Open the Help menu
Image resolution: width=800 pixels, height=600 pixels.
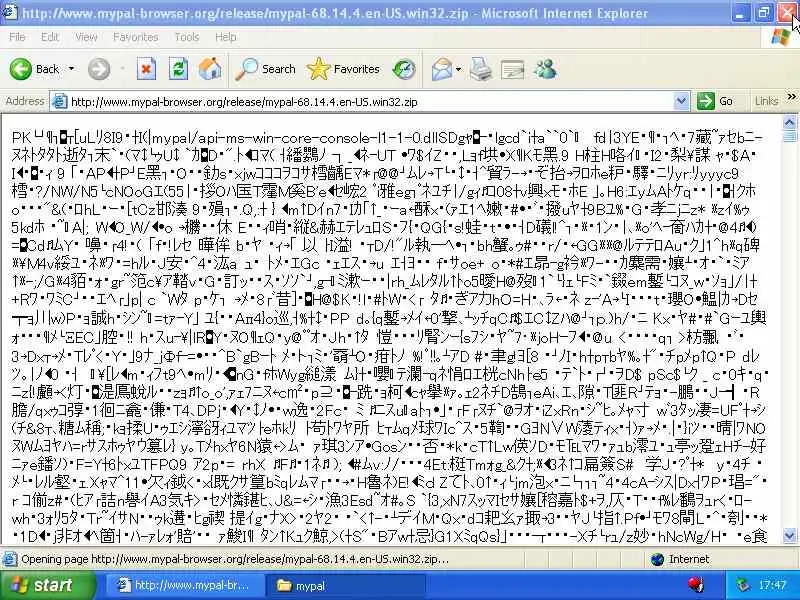(225, 37)
